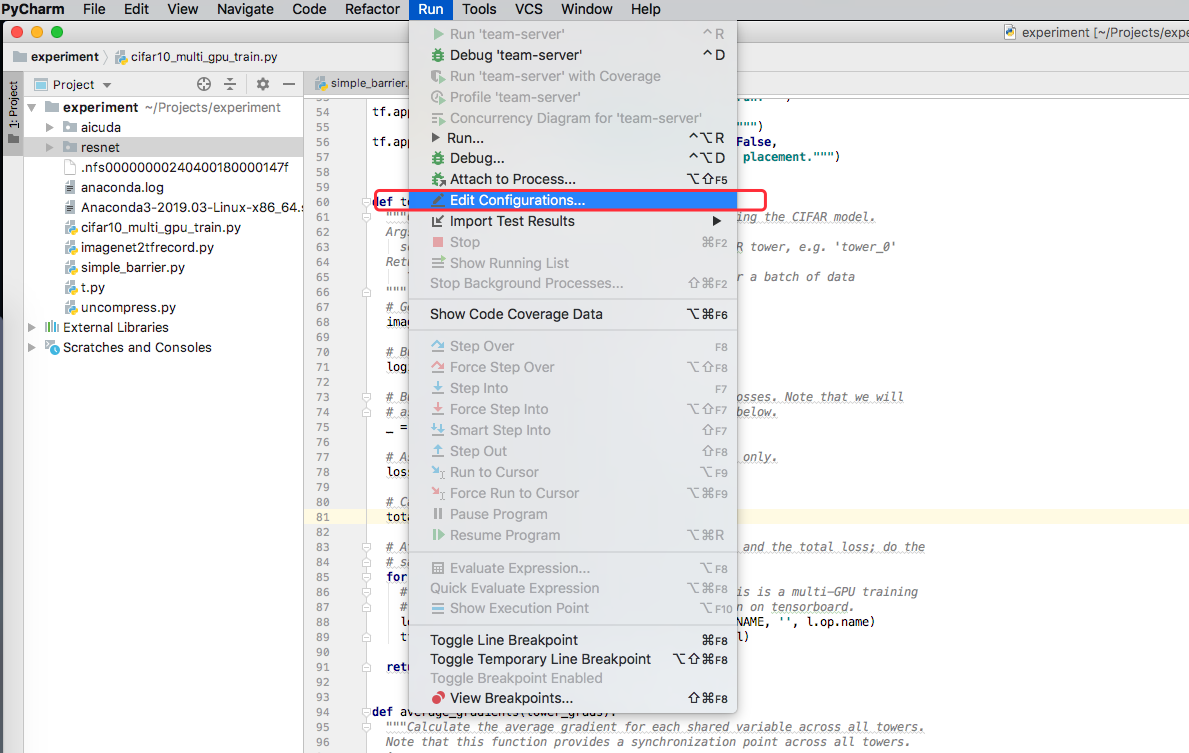Click the Import Test Results icon
This screenshot has width=1189, height=753.
pyautogui.click(x=437, y=222)
